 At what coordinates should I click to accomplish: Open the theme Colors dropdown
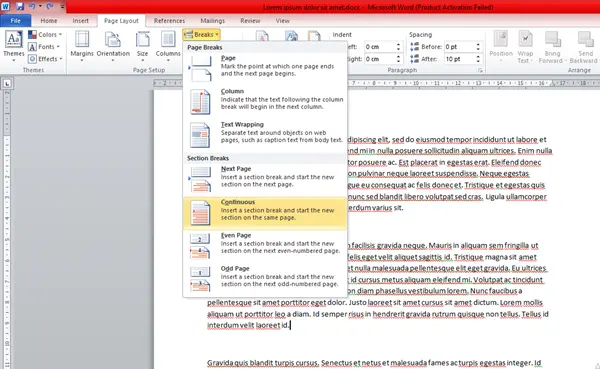pos(45,34)
